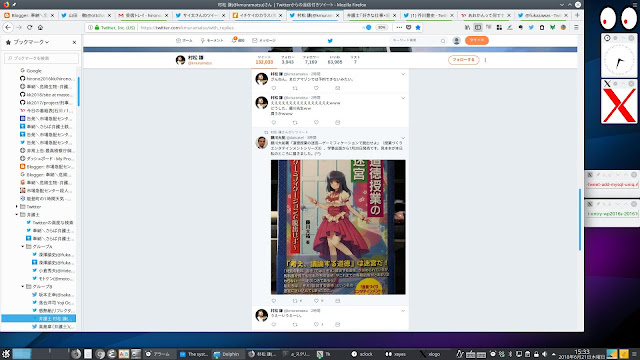Open the ツイート count 132,033
Image resolution: width=640 pixels, height=360 pixels.
pos(264,60)
